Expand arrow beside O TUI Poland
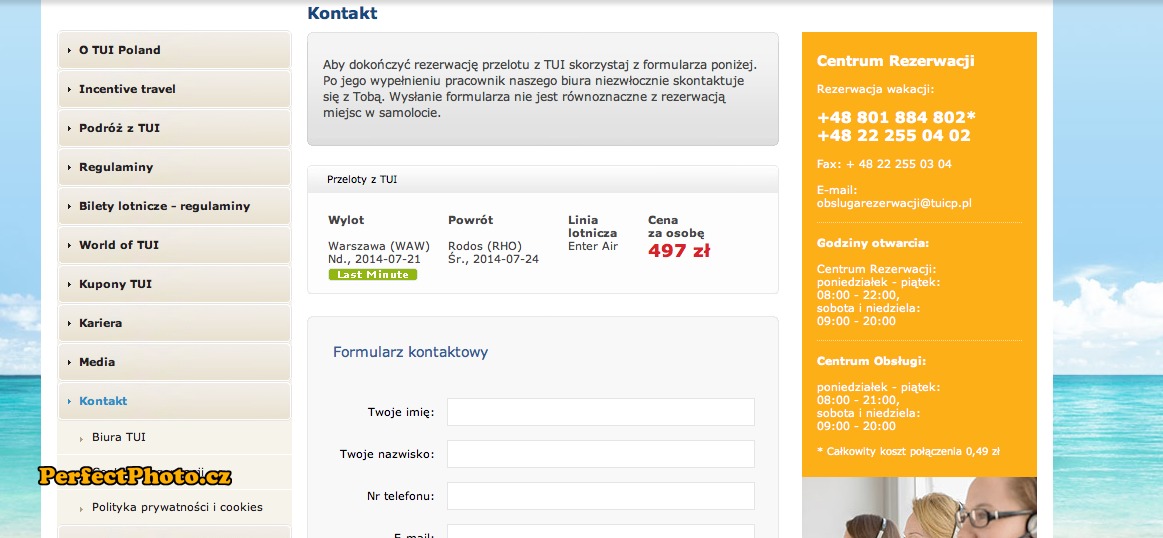This screenshot has width=1163, height=538. pos(70,50)
